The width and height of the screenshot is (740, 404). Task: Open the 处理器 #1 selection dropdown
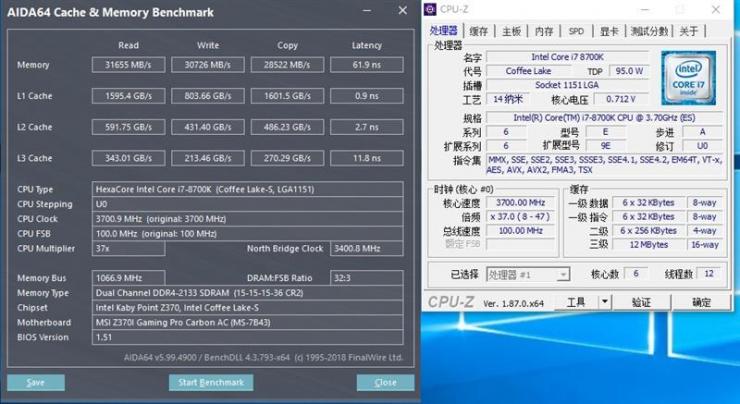click(528, 274)
